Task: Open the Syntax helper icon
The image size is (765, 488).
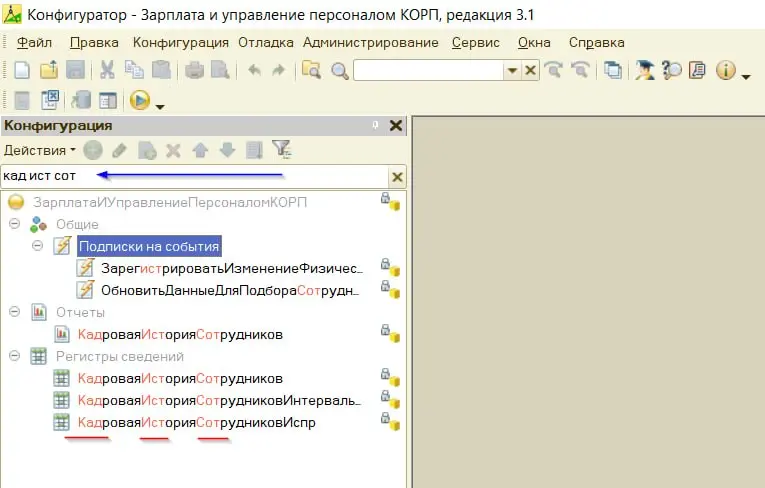Action: pyautogui.click(x=644, y=71)
